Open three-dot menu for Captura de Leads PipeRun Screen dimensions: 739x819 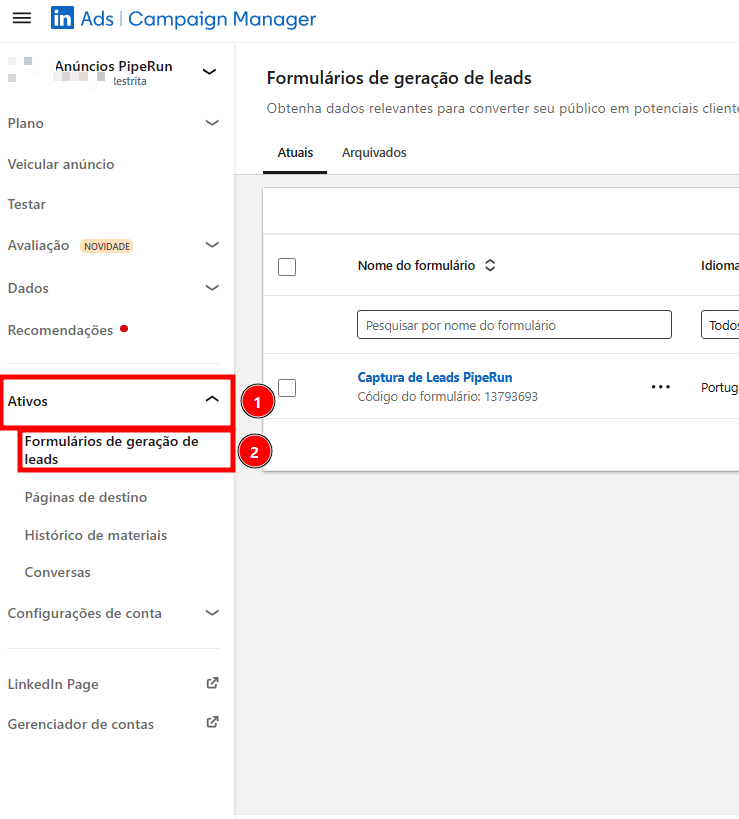pyautogui.click(x=660, y=387)
